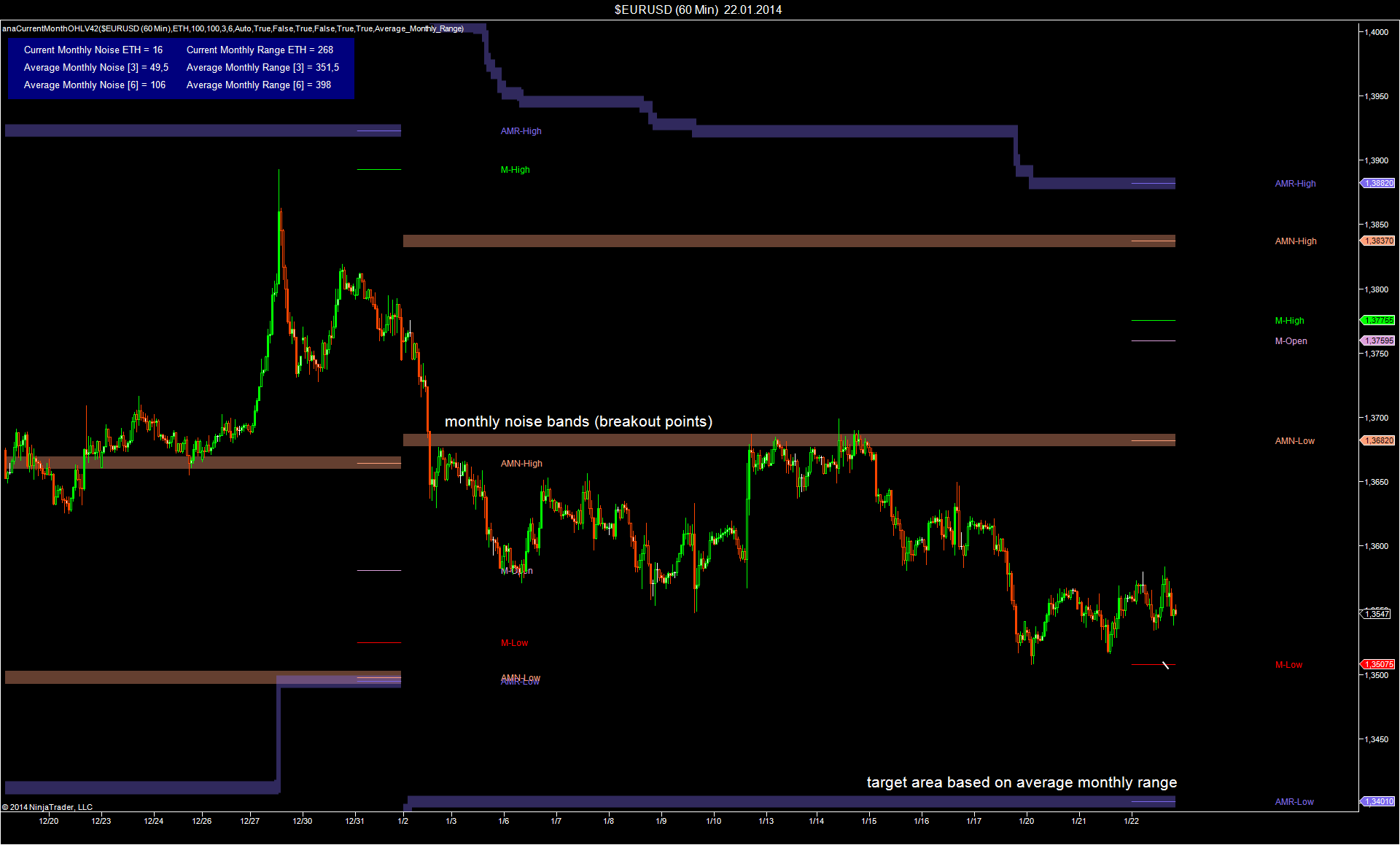Image resolution: width=1400 pixels, height=845 pixels.
Task: Click "Average Monthly Range [6] = 398" text
Action: 259,85
